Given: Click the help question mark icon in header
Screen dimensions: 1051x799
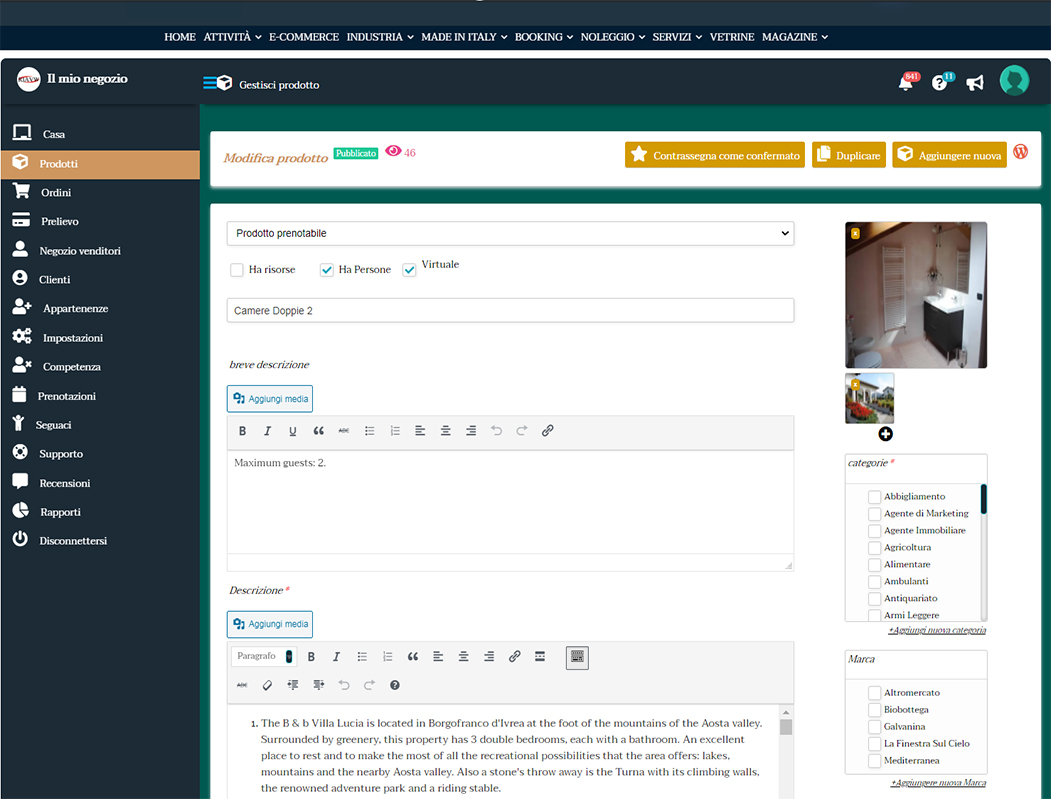Looking at the screenshot, I should (939, 83).
